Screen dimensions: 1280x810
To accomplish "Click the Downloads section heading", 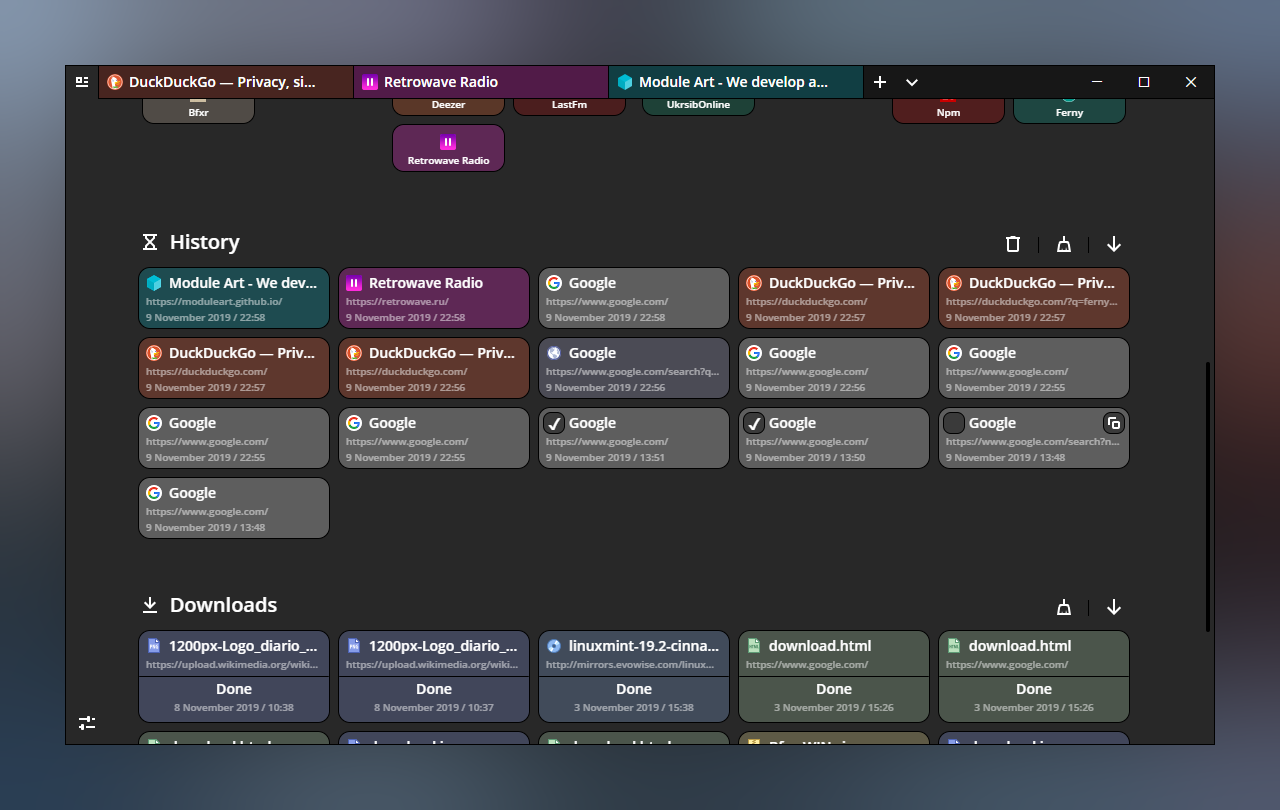I will 224,605.
